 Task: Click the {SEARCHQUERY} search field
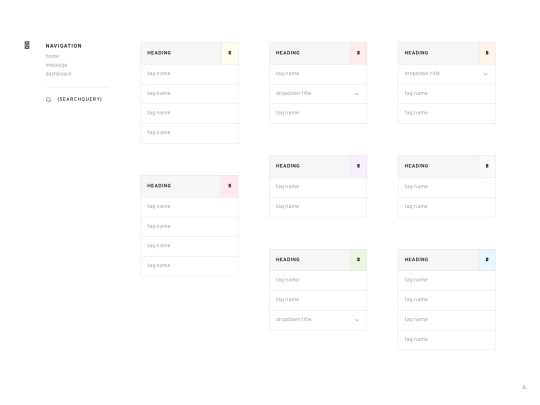pos(80,99)
